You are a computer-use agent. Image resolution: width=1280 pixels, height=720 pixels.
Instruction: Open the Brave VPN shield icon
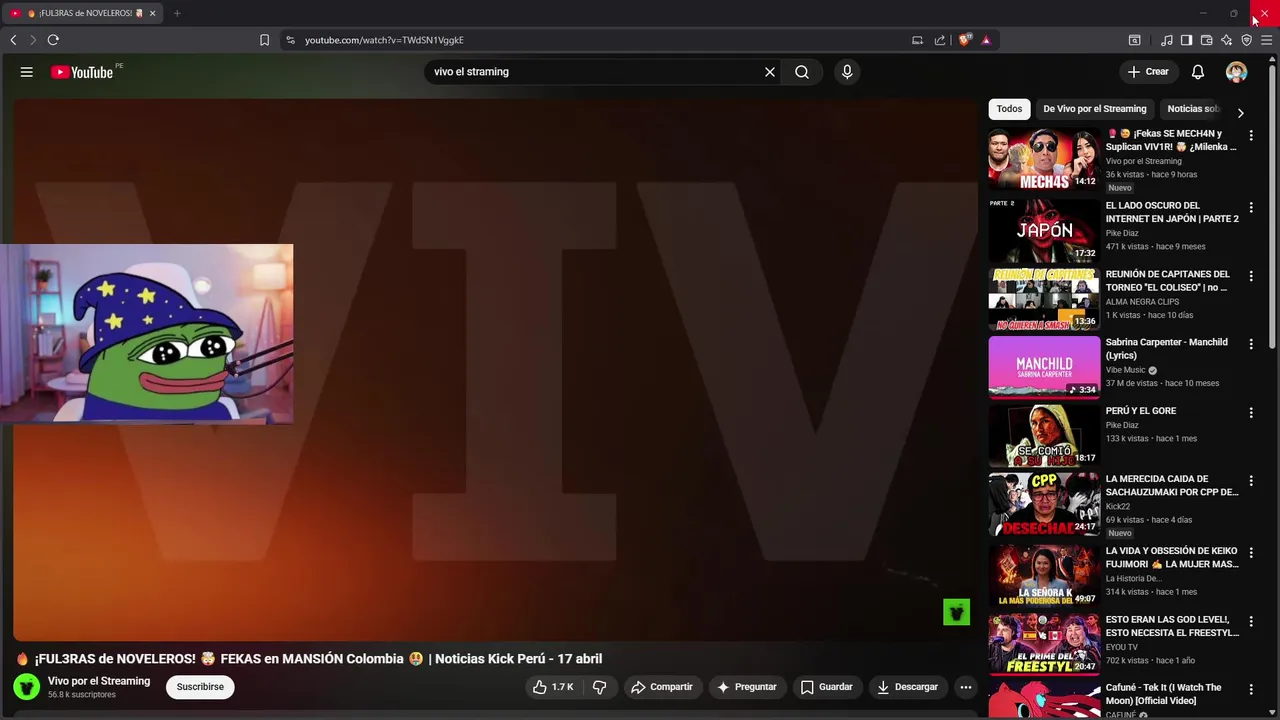pos(1246,40)
